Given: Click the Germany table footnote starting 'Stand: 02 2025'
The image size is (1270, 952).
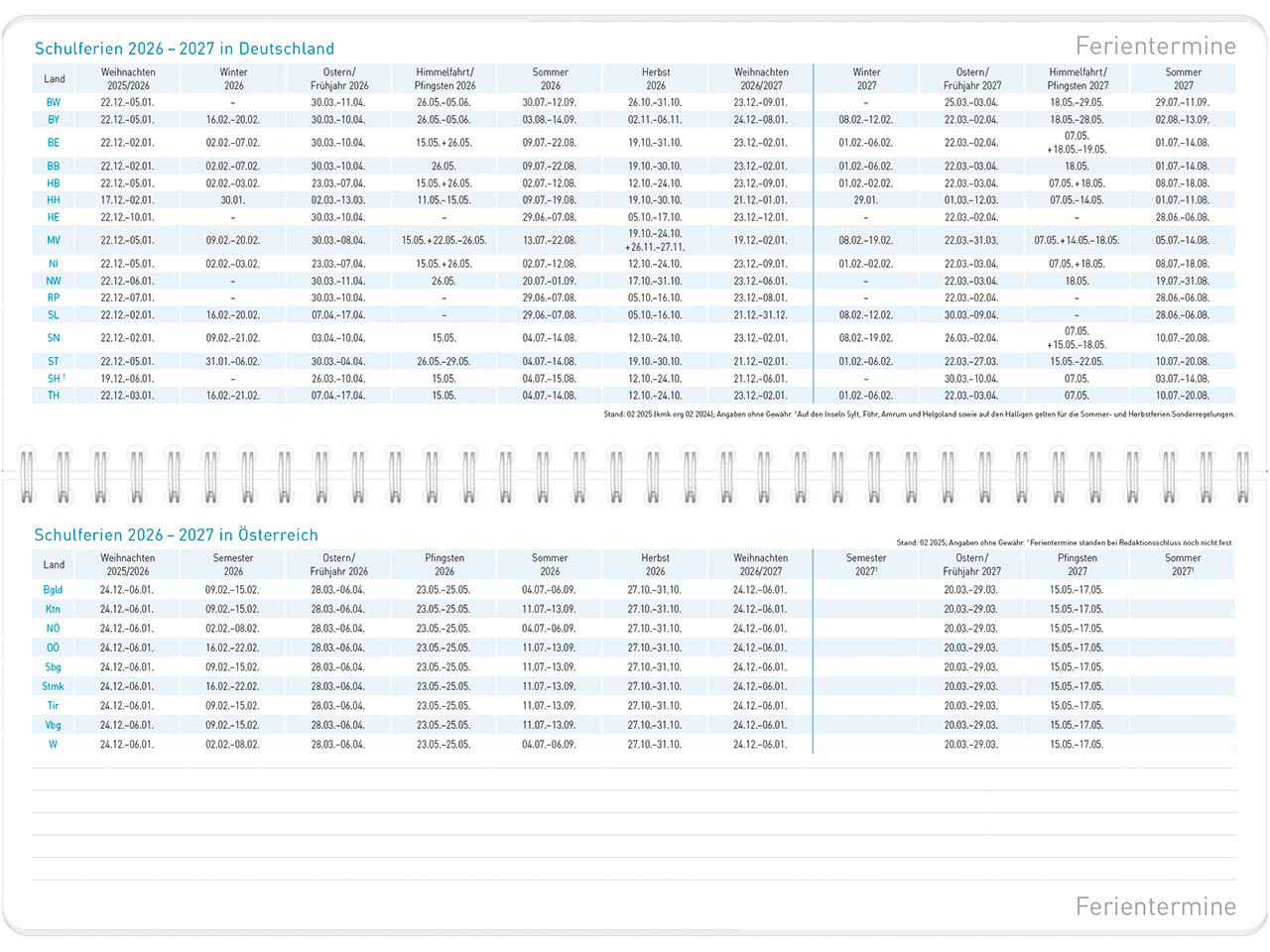Looking at the screenshot, I should tap(918, 415).
